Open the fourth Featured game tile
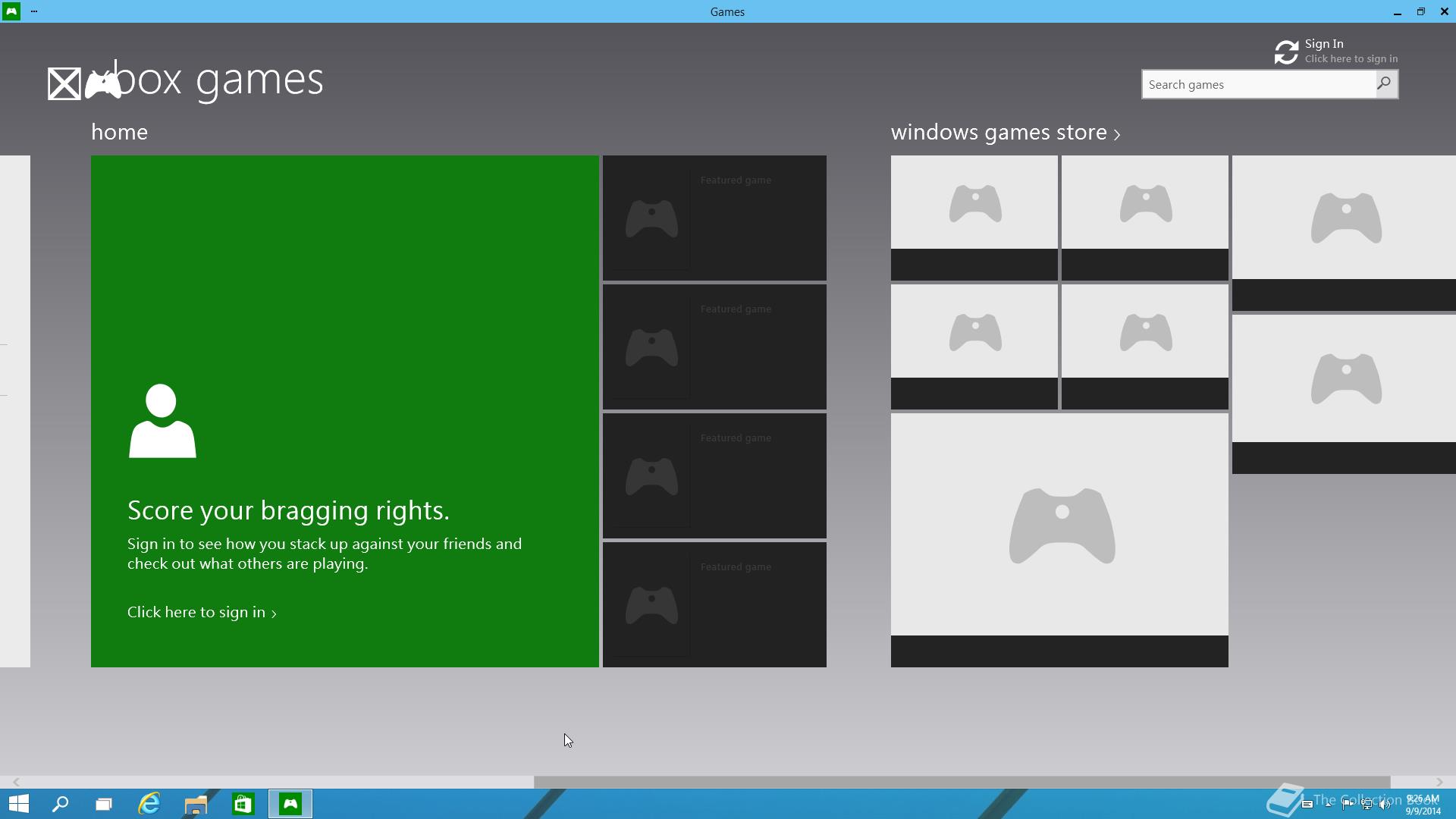Image resolution: width=1456 pixels, height=819 pixels. [x=714, y=604]
